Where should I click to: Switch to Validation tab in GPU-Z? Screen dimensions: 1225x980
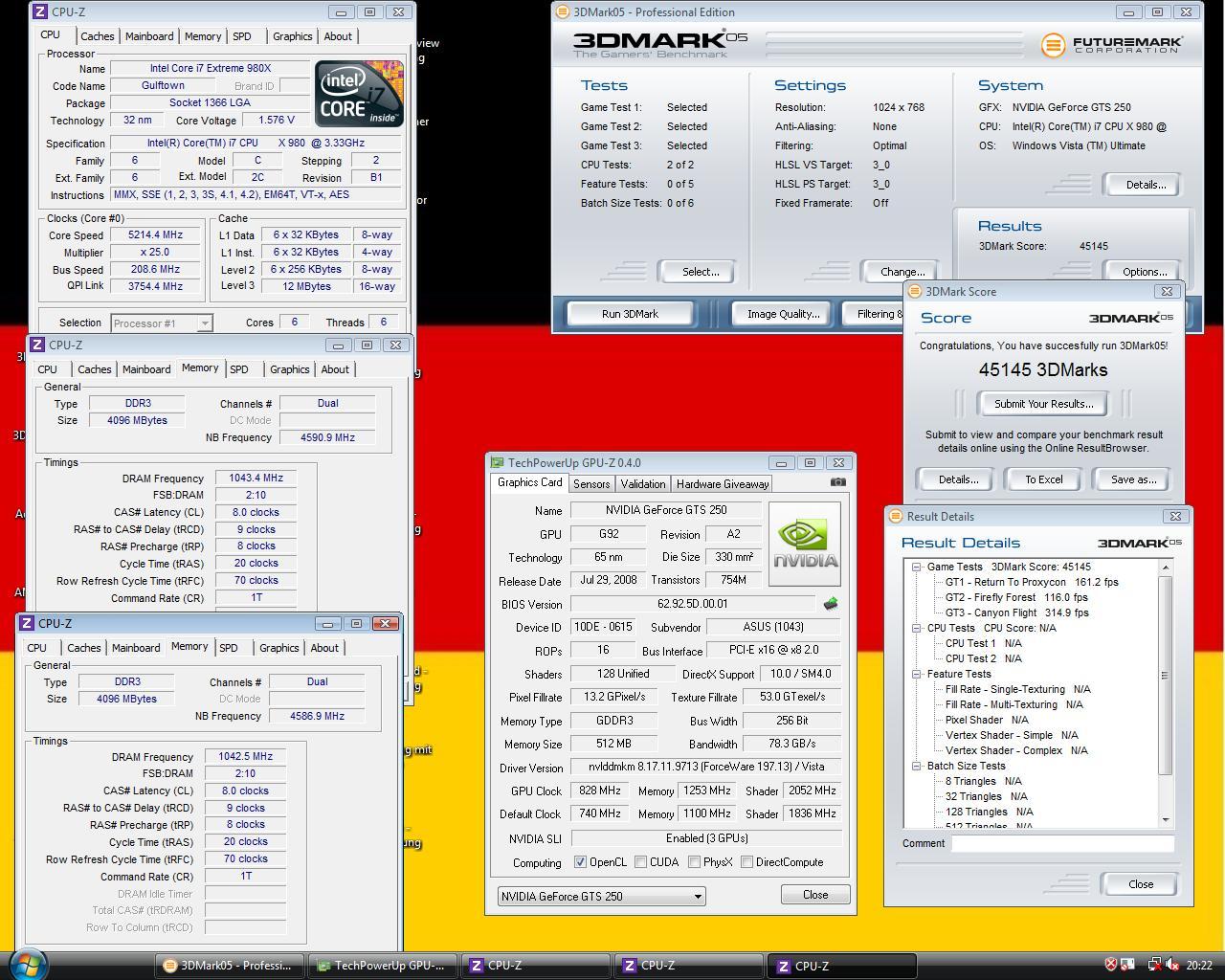click(643, 484)
